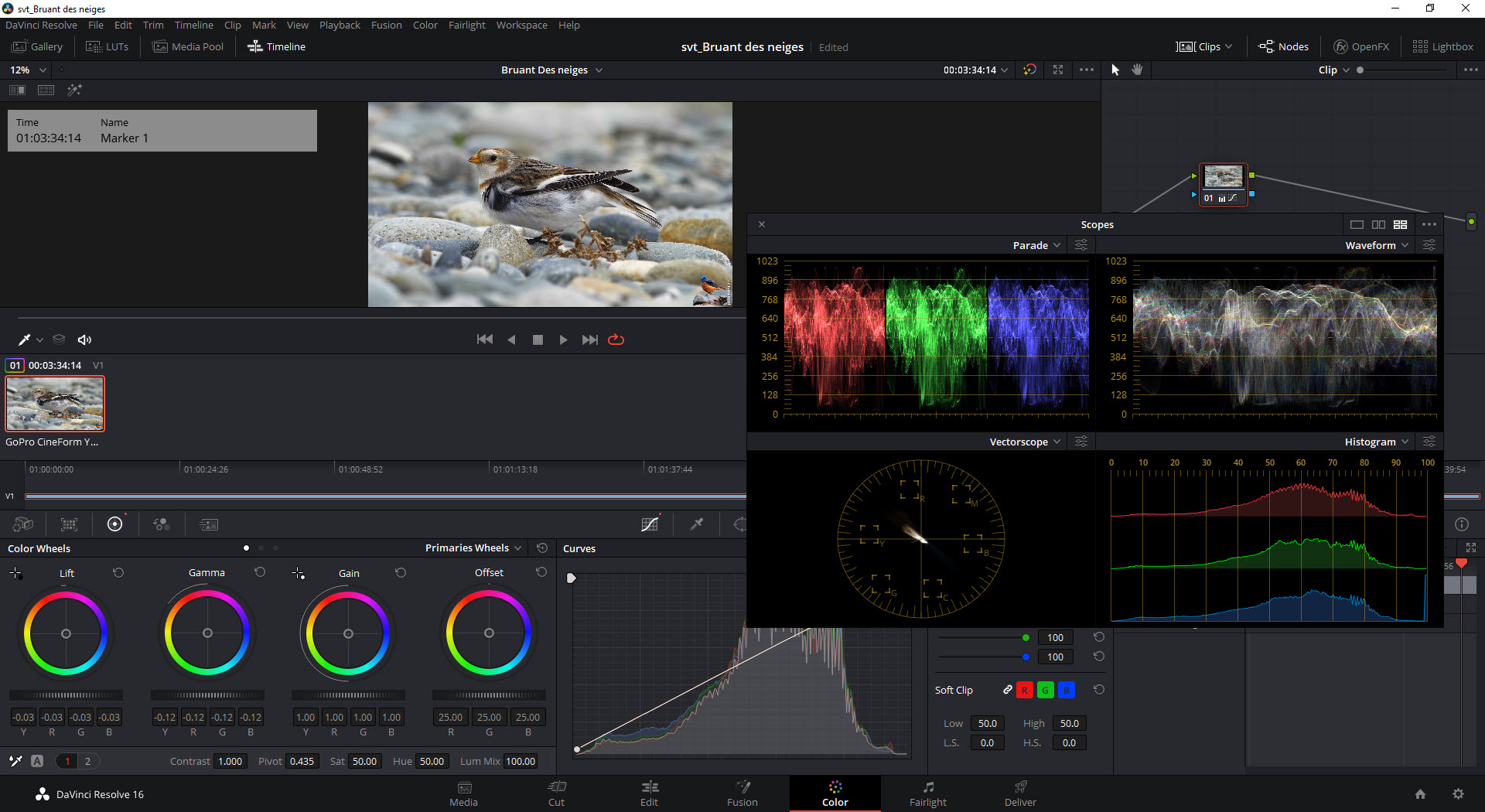The height and width of the screenshot is (812, 1485).
Task: Reset the Offset wheel
Action: click(541, 572)
